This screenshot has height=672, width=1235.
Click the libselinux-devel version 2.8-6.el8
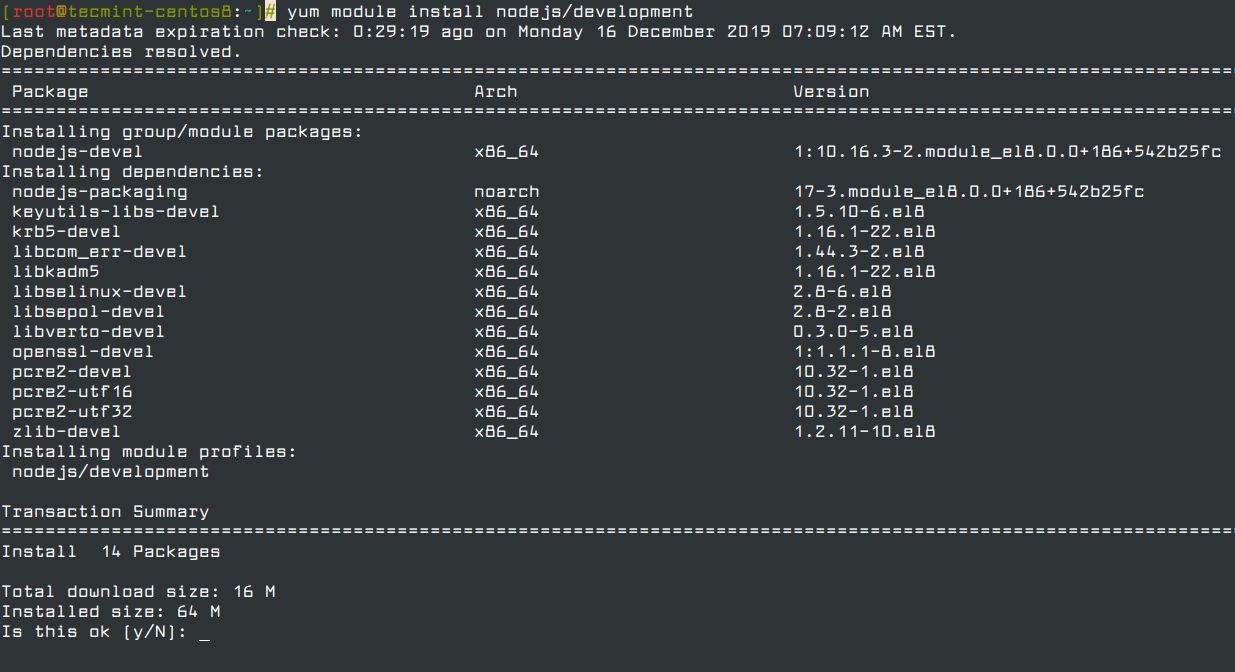click(x=843, y=292)
